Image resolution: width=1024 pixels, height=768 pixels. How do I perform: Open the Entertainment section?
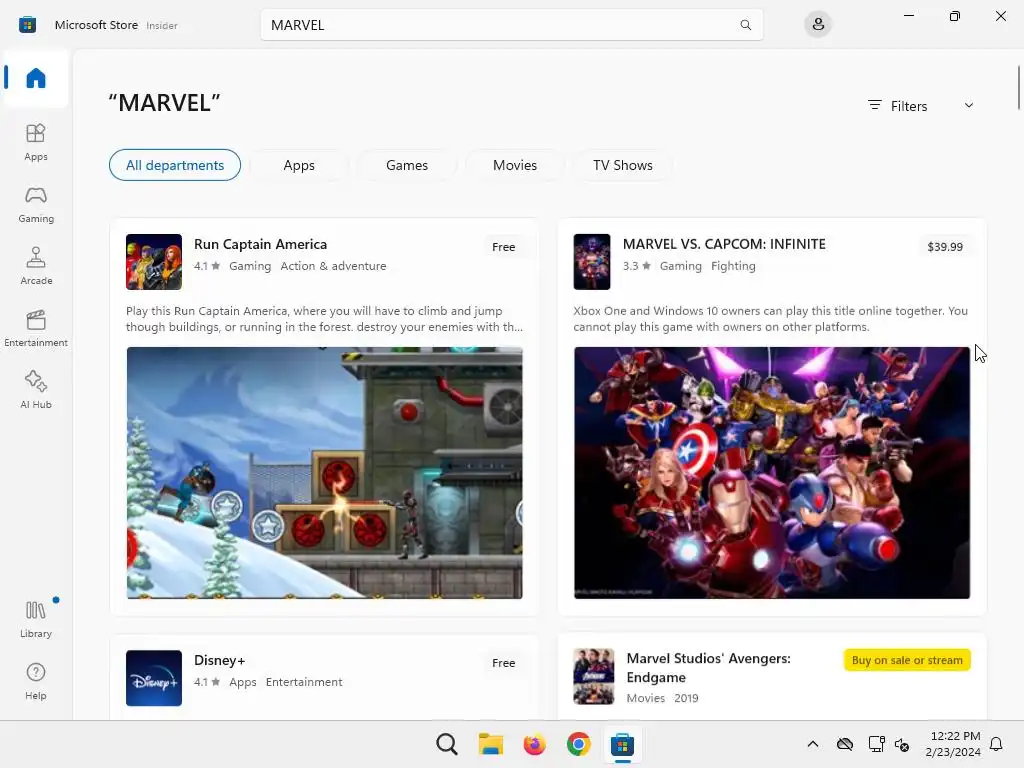(36, 328)
